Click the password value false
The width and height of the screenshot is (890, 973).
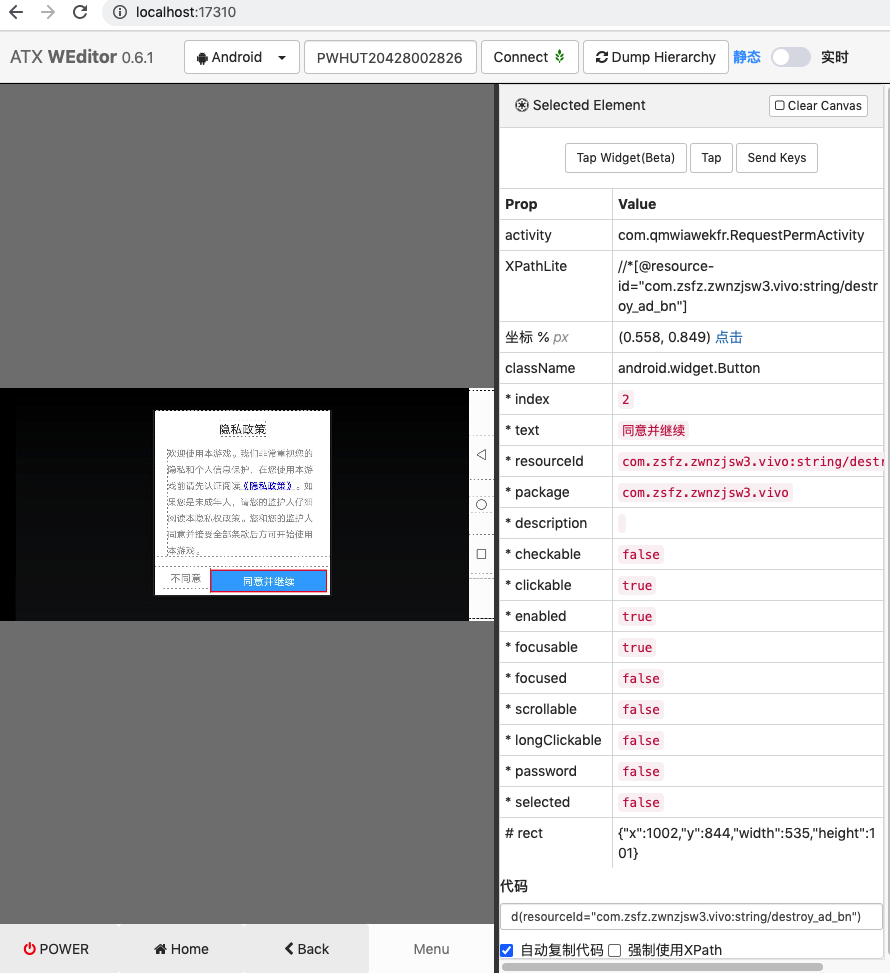[x=641, y=771]
